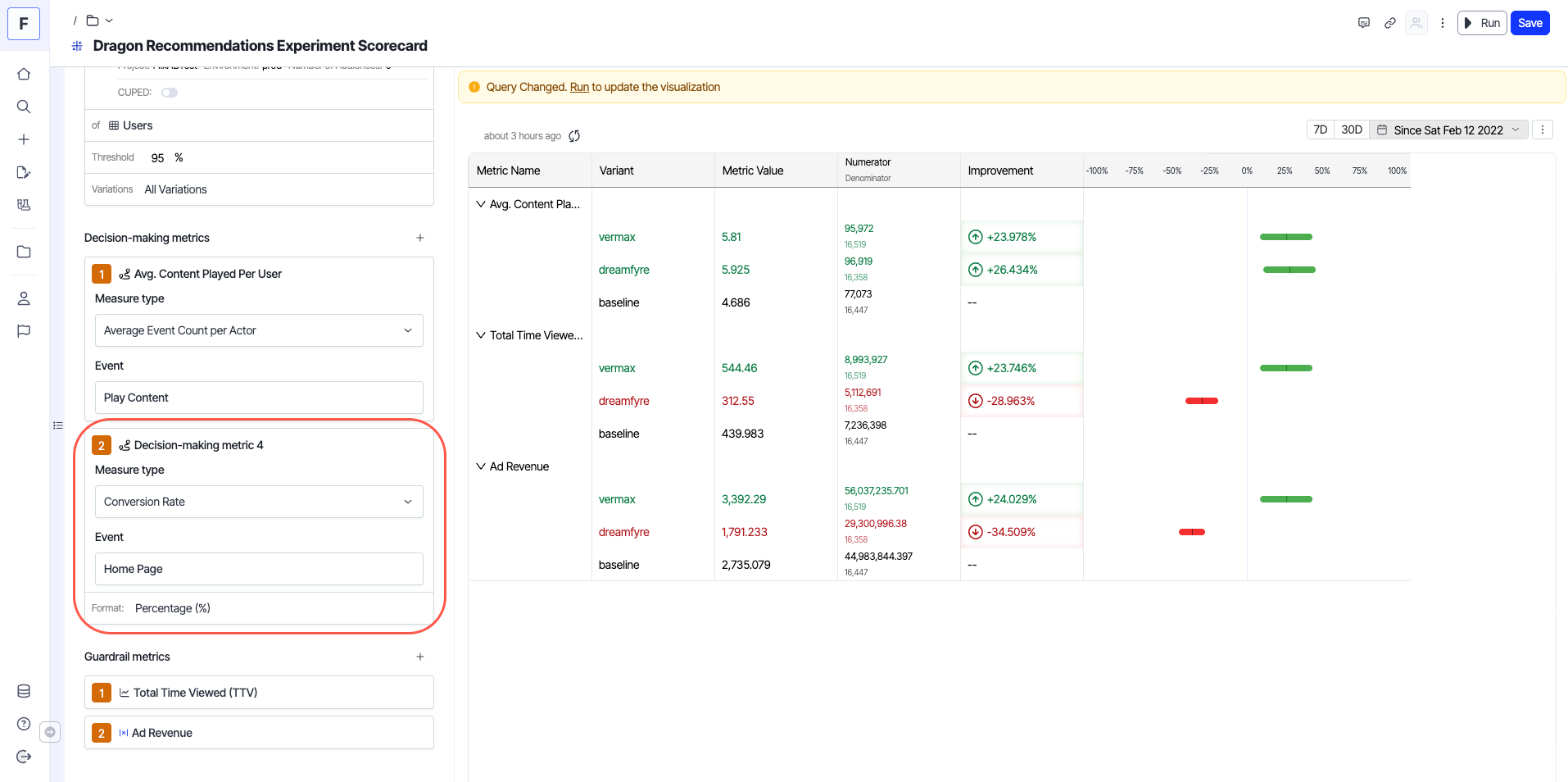Image resolution: width=1568 pixels, height=782 pixels.
Task: Open the Since Sat Feb 12 2022 date dropdown
Action: (x=1449, y=130)
